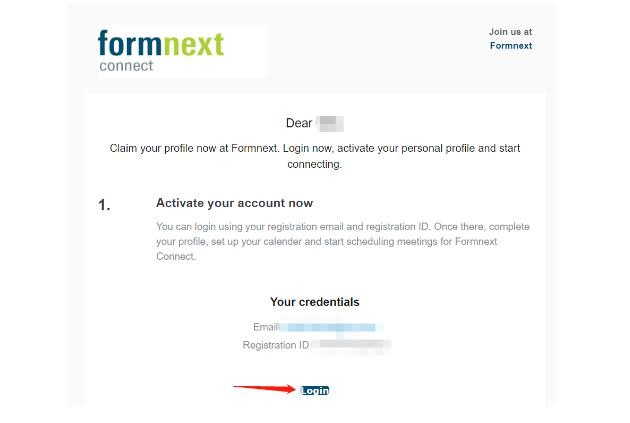Screen dimensions: 630x423
Task: Select the blurred Registration ID value
Action: pyautogui.click(x=351, y=345)
